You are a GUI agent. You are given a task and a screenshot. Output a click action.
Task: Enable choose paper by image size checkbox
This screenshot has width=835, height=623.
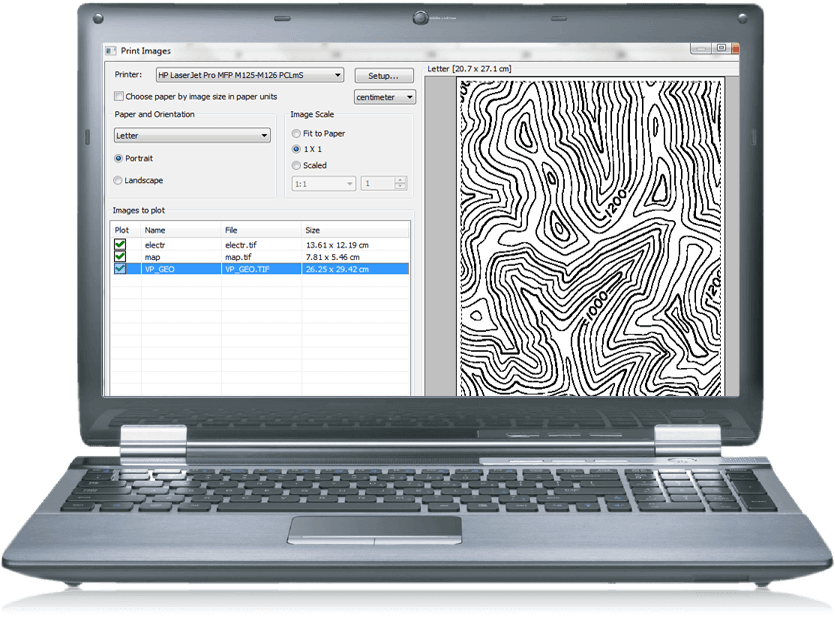point(120,97)
